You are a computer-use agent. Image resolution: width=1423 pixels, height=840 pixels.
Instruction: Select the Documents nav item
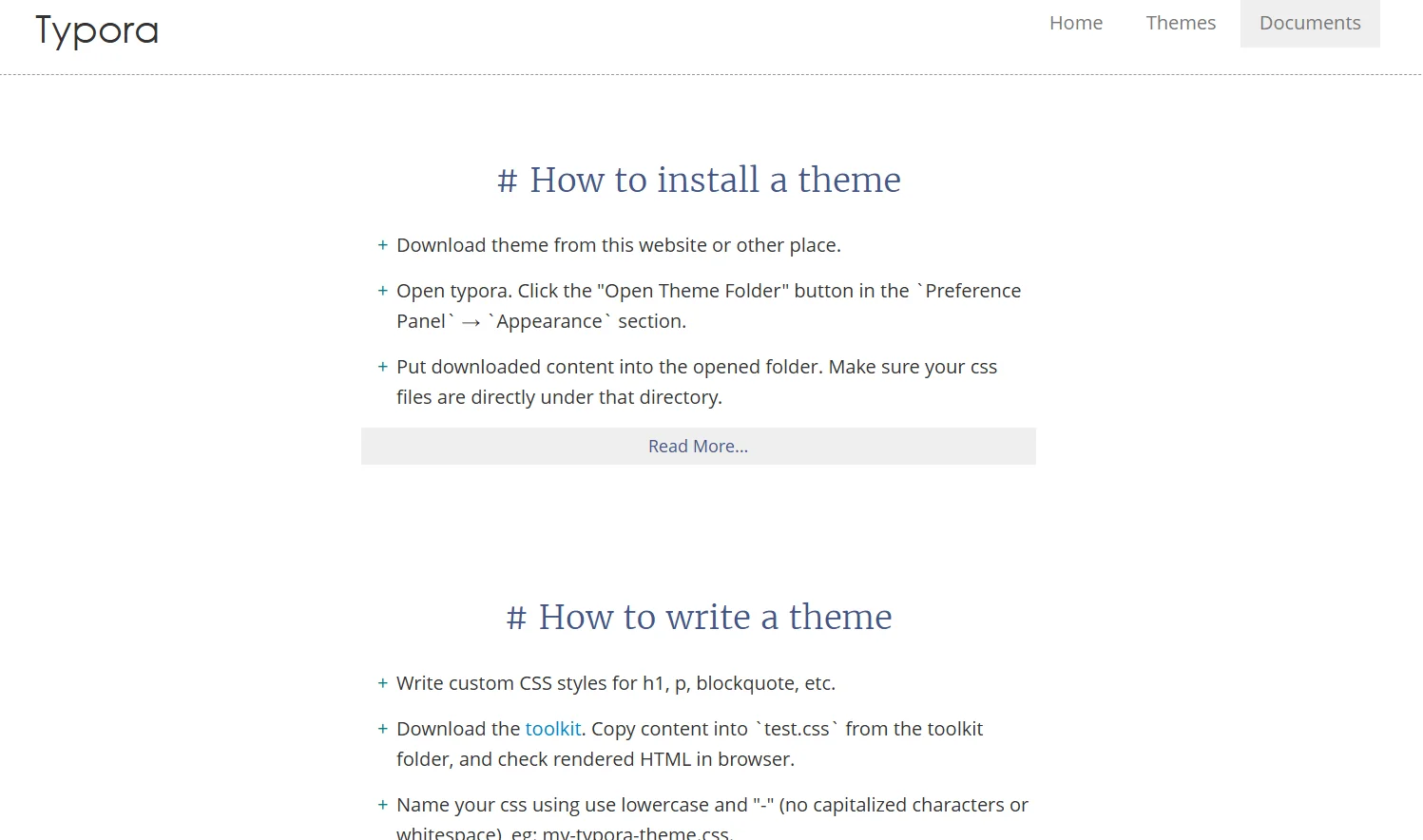click(x=1309, y=23)
